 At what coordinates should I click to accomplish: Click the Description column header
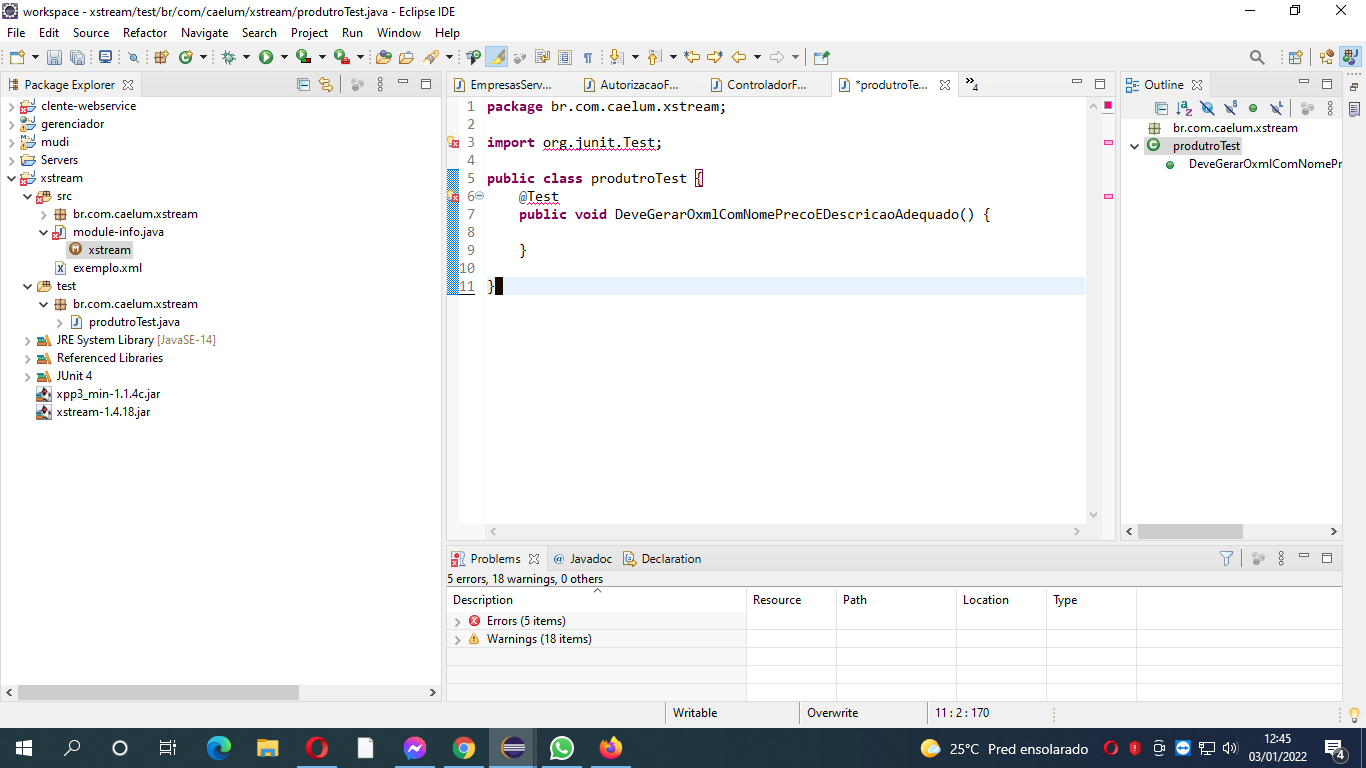(596, 600)
